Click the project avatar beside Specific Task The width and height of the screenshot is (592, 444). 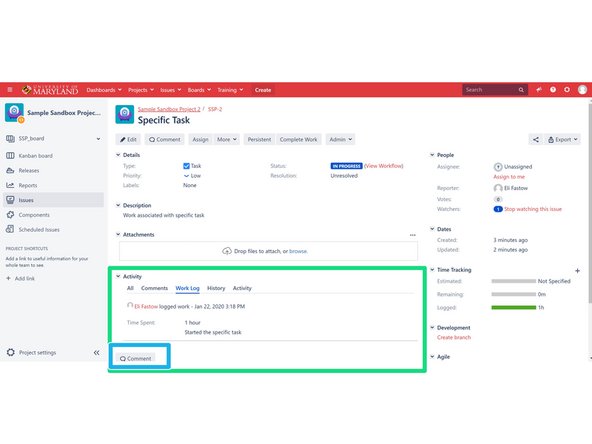[125, 114]
